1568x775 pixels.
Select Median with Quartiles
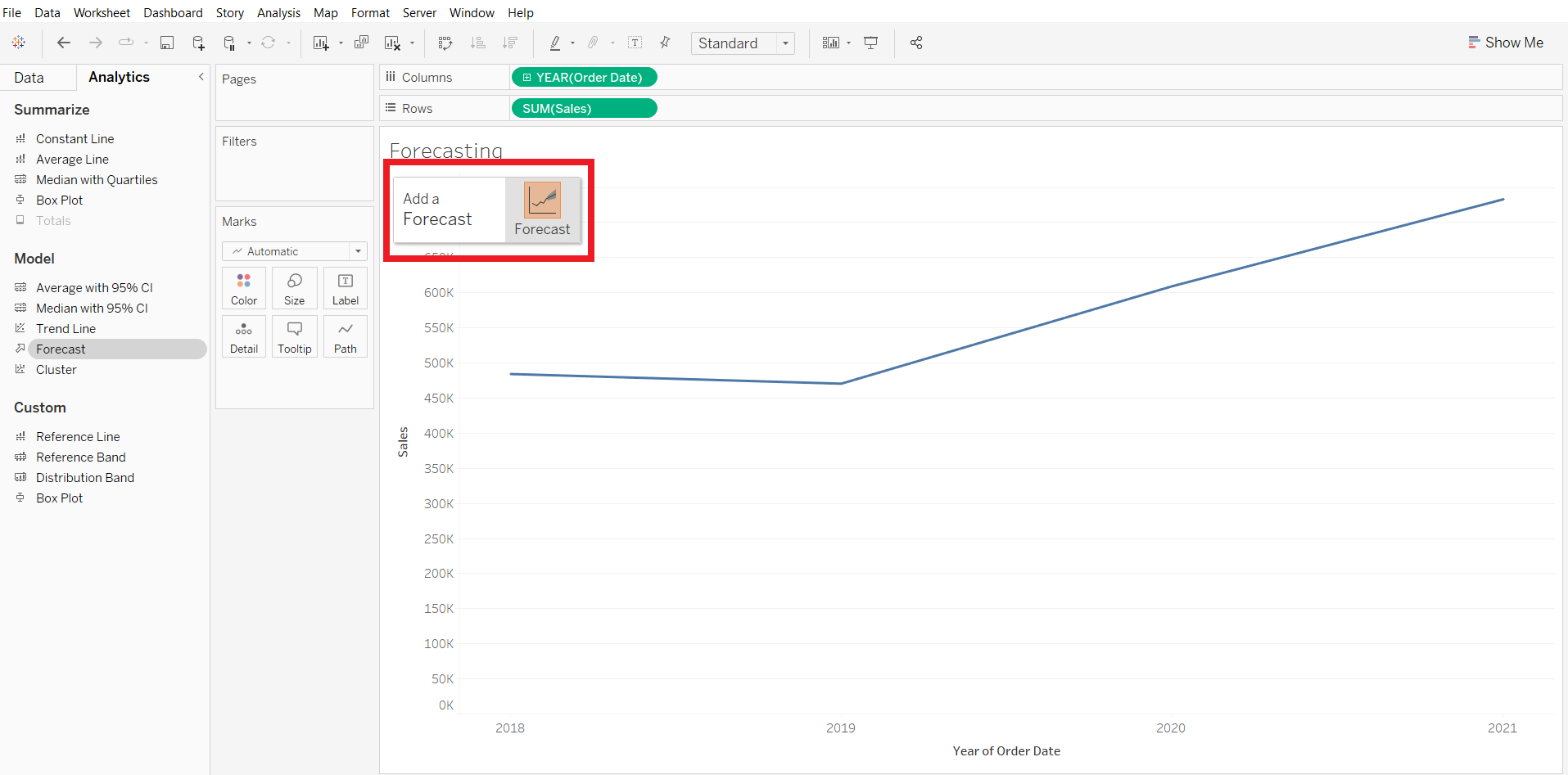pos(97,180)
